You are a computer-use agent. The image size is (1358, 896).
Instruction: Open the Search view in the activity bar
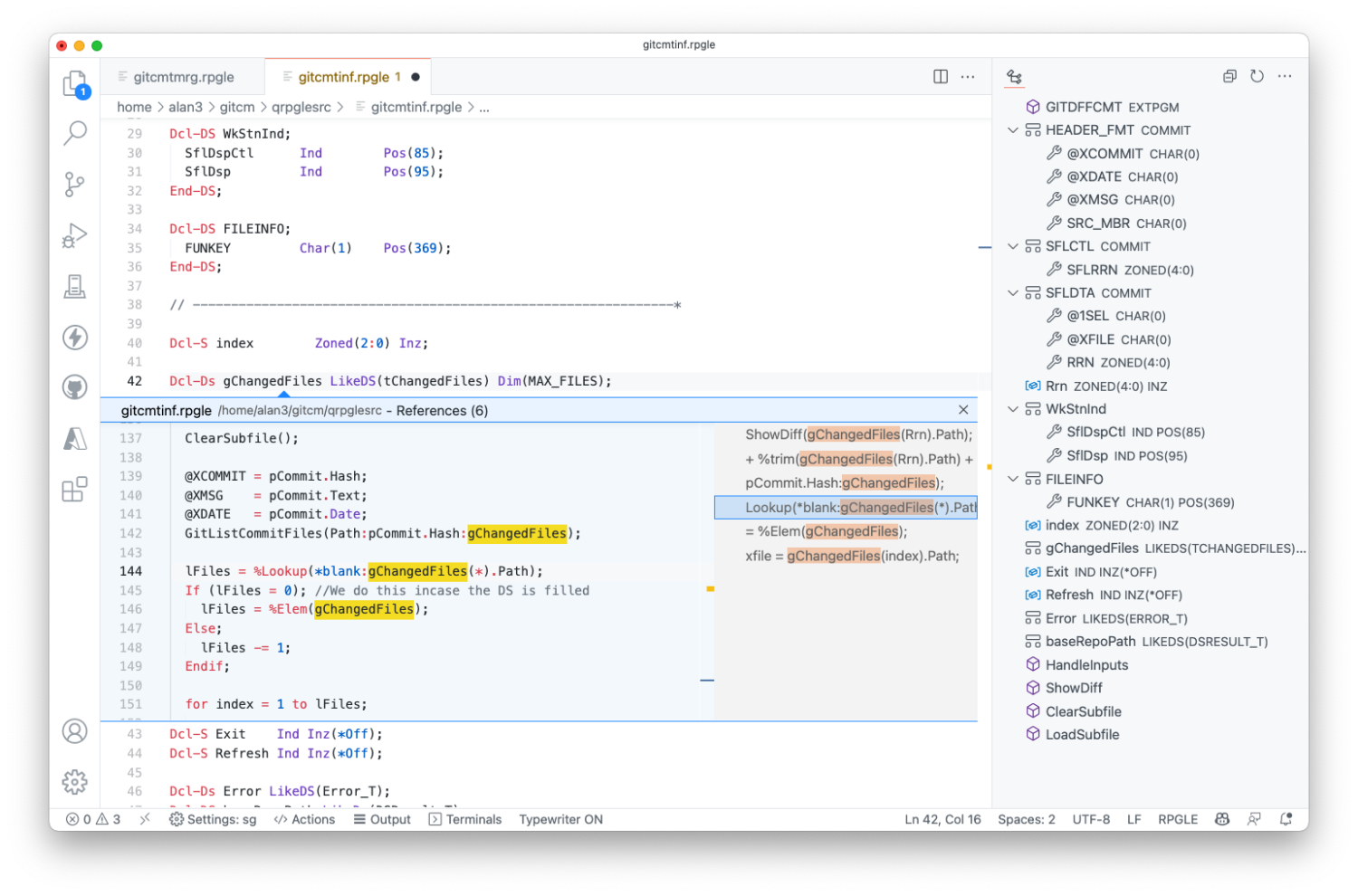point(75,133)
